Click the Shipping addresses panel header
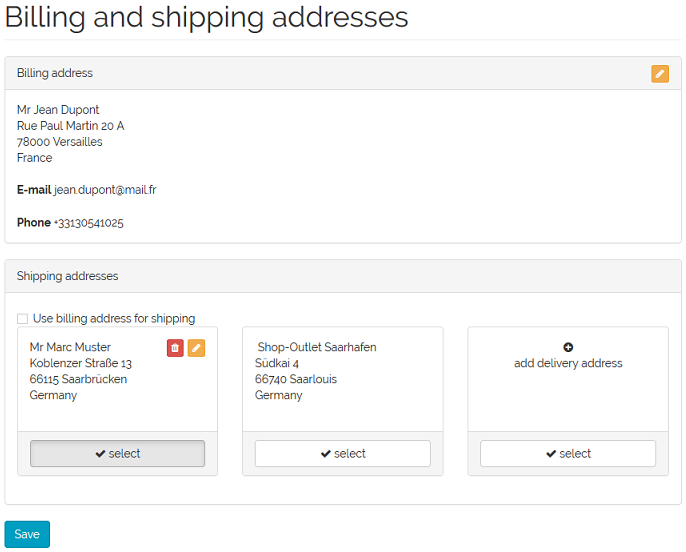Image resolution: width=686 pixels, height=552 pixels. (x=343, y=276)
